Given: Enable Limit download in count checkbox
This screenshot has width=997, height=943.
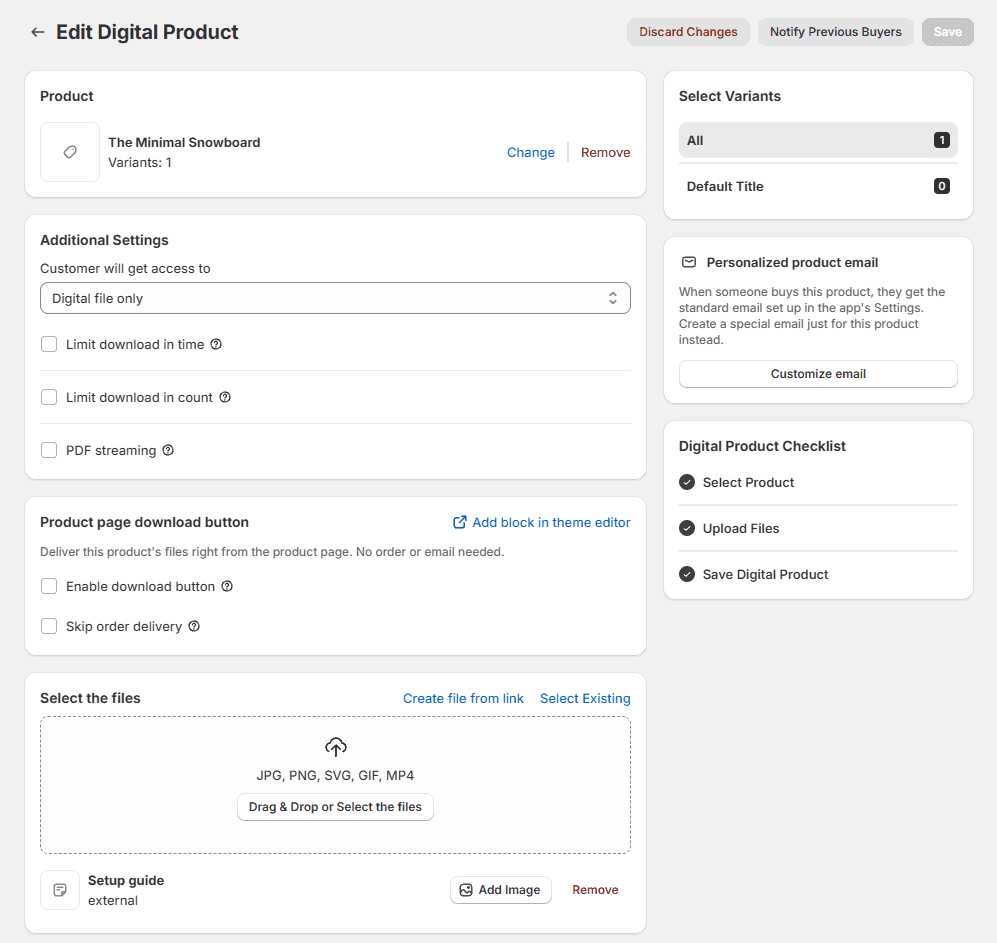Looking at the screenshot, I should point(49,397).
